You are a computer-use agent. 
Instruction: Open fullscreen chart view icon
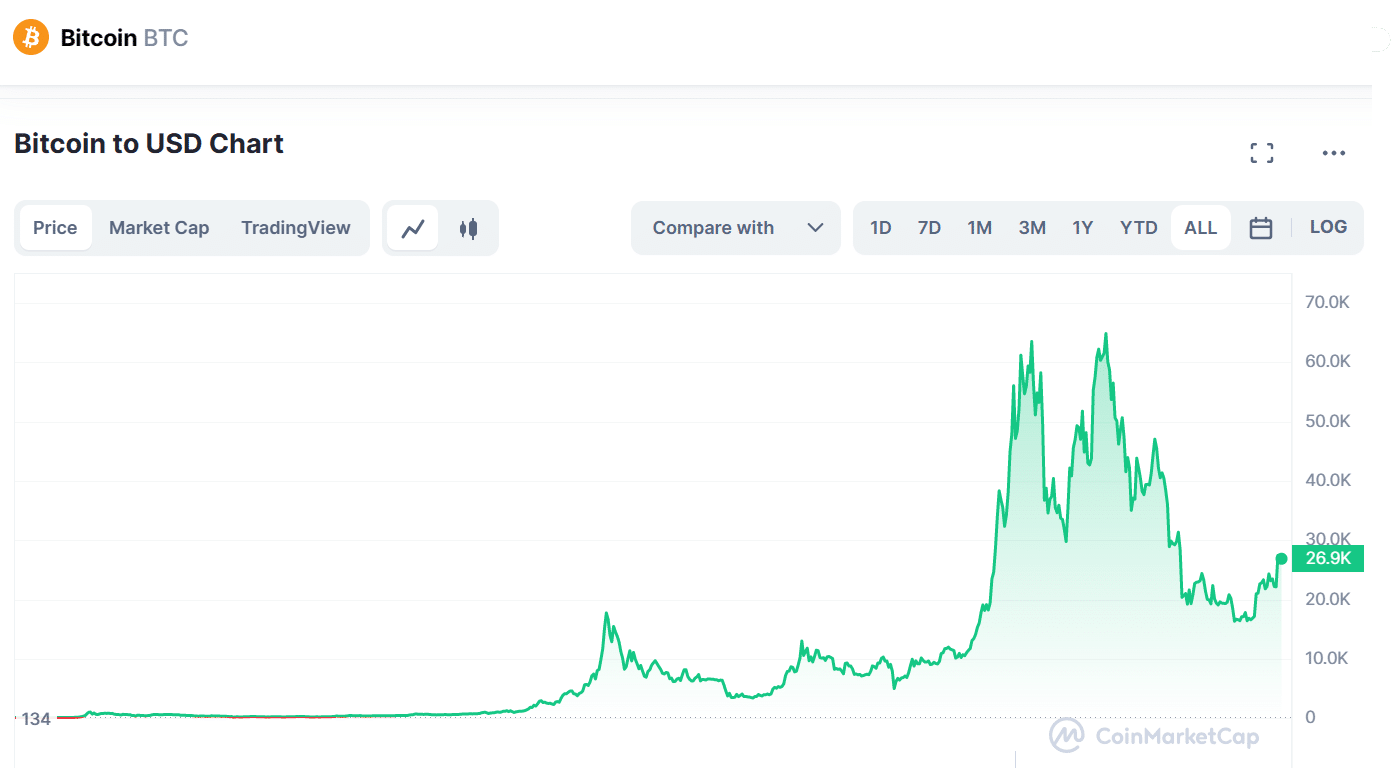1262,153
